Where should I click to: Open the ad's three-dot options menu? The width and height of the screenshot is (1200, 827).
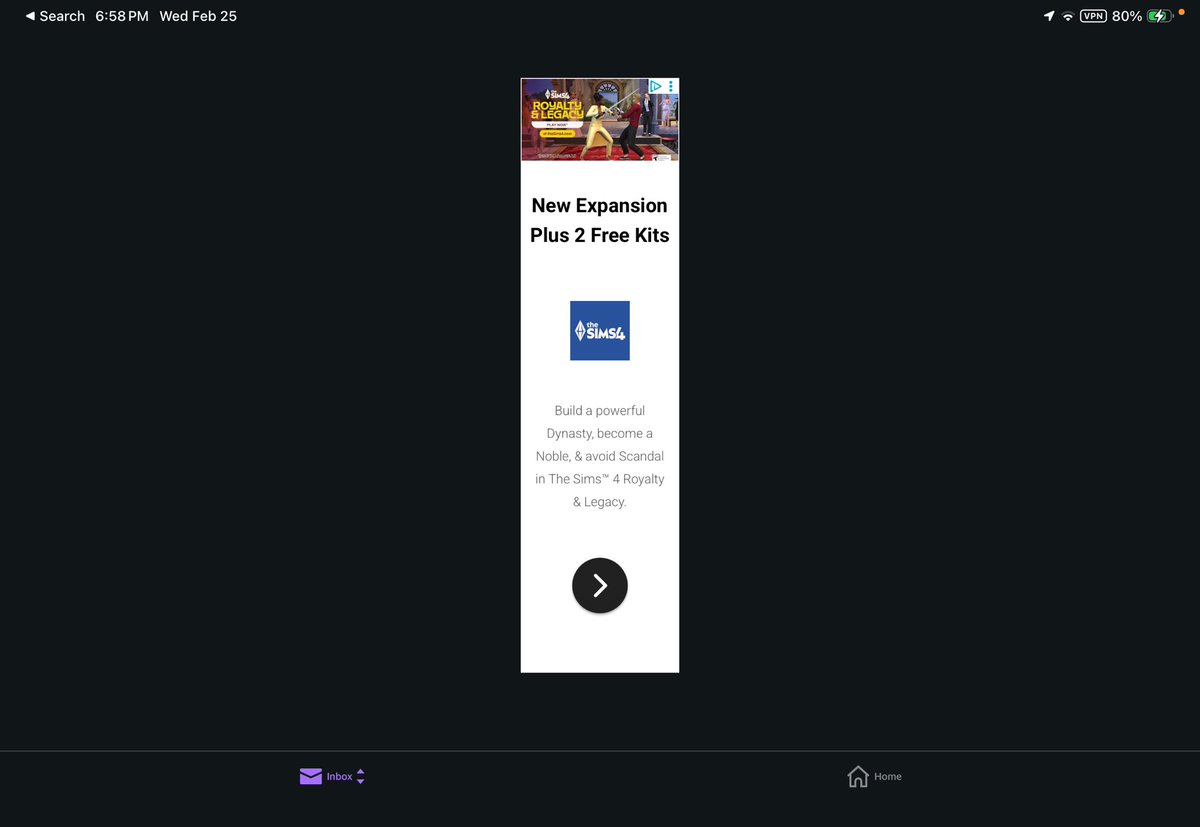pyautogui.click(x=671, y=86)
